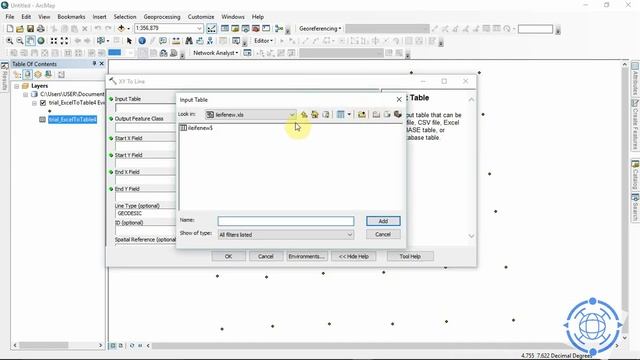
Task: Click the Add button in Input Table dialog
Action: (383, 221)
